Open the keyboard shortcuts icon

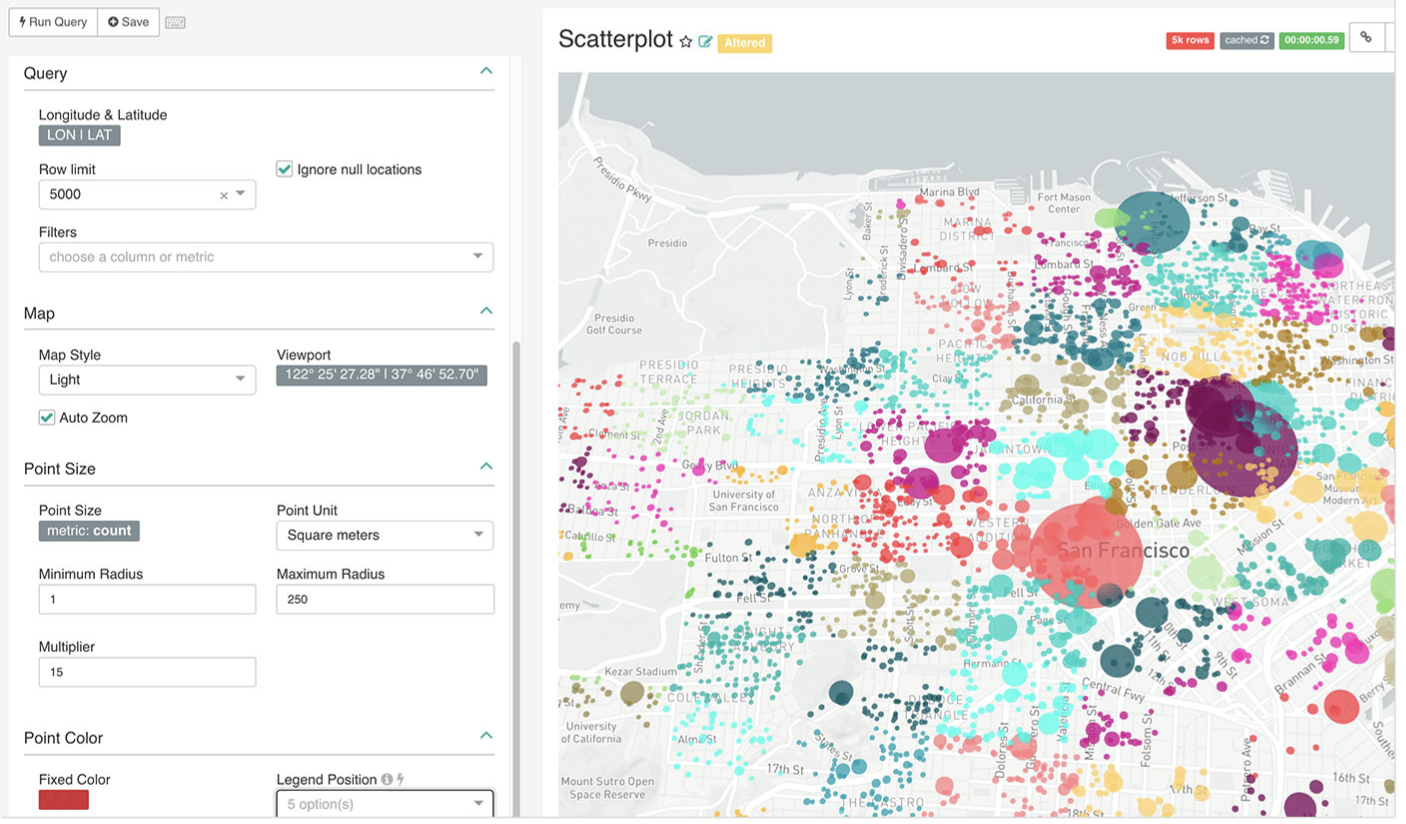(x=175, y=23)
